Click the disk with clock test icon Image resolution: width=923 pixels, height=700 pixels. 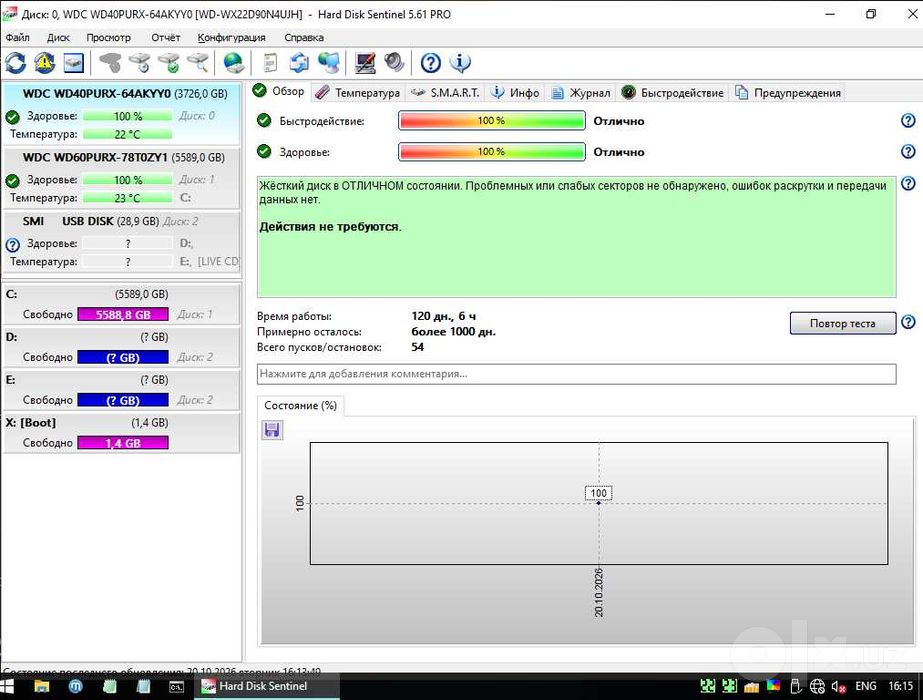(x=140, y=62)
